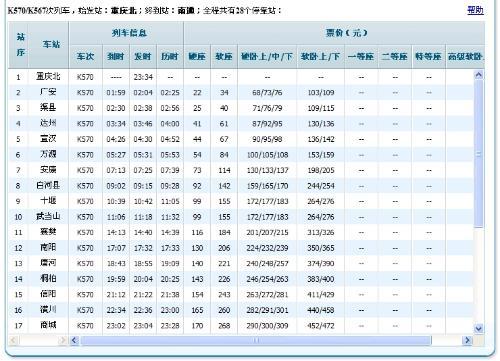Click the 列车信息 group header

pos(129,33)
